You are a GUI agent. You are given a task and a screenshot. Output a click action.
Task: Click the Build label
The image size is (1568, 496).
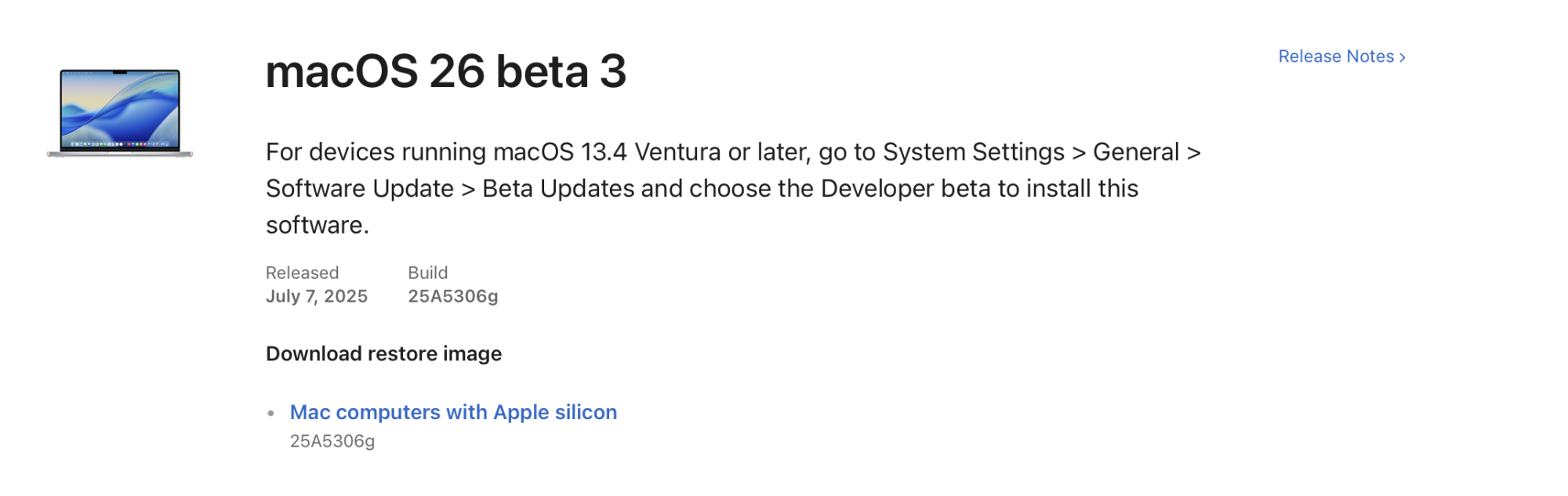point(428,273)
